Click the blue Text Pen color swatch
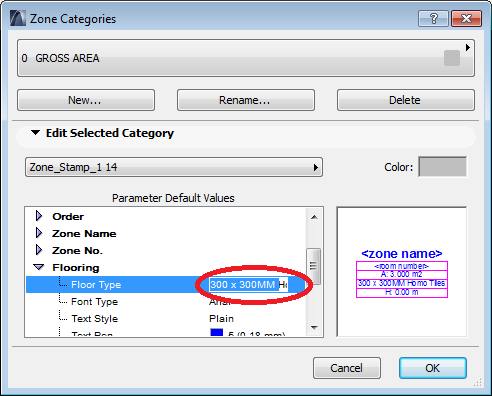This screenshot has width=492, height=396. (x=217, y=332)
